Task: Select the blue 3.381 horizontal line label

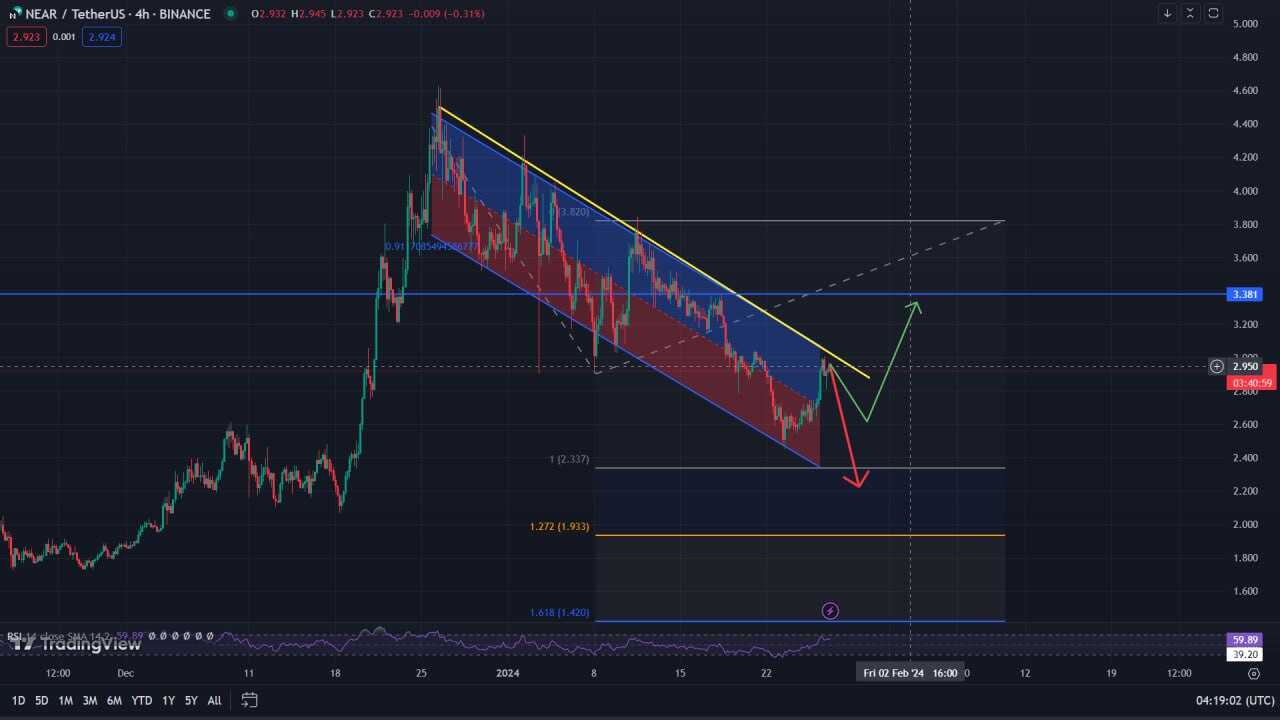Action: tap(1243, 294)
